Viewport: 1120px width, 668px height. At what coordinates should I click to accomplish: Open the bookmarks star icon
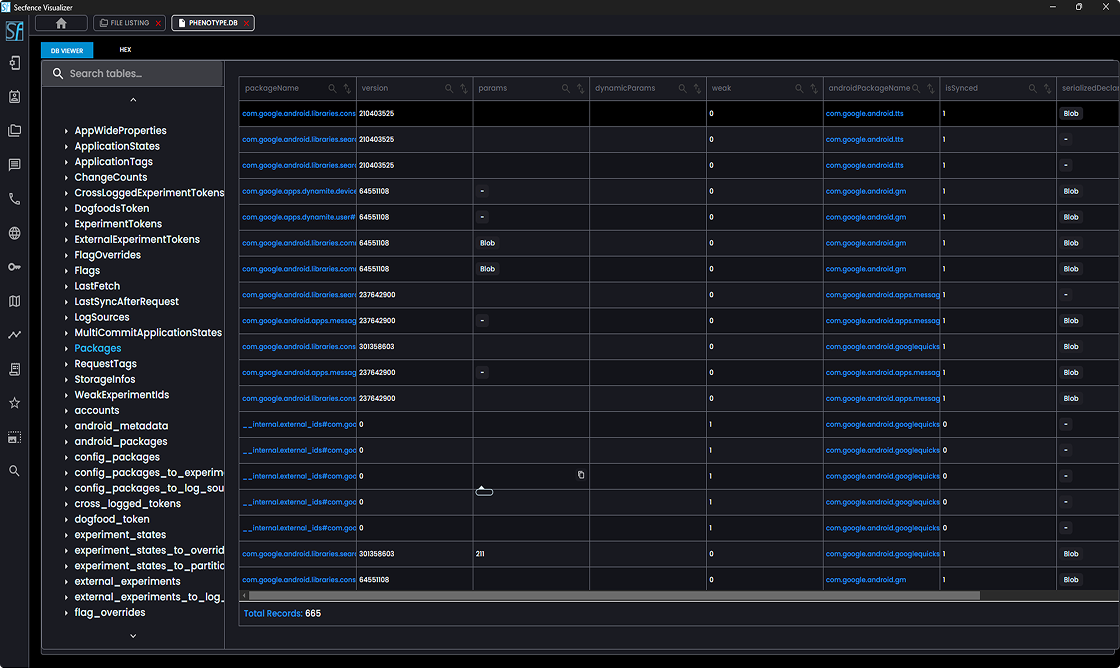pyautogui.click(x=14, y=403)
